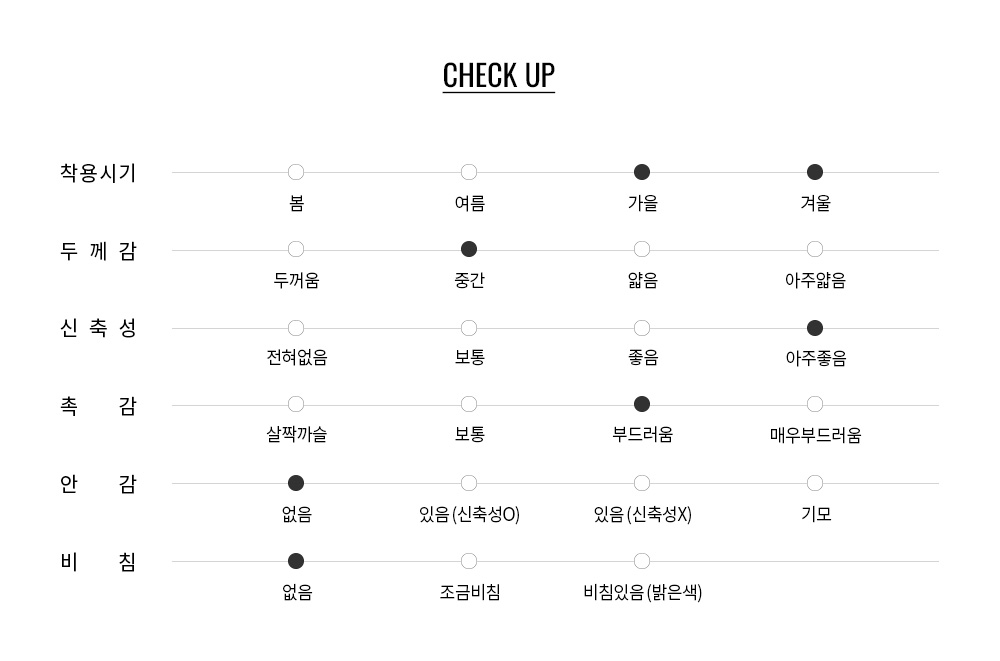Select the 좋음 elasticity dot

coord(642,328)
